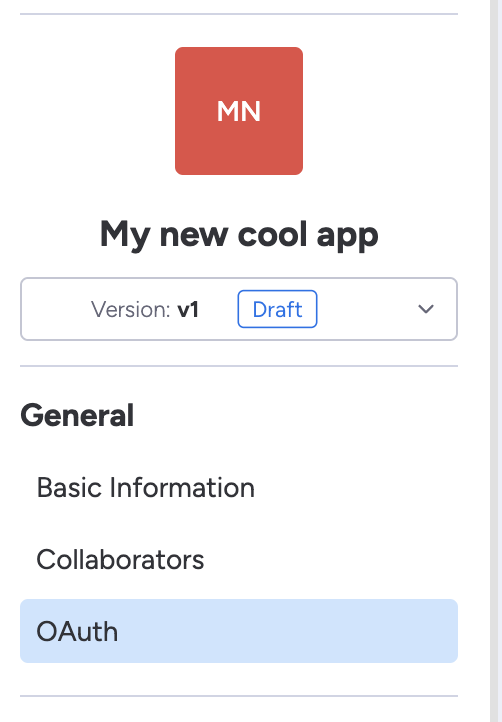The height and width of the screenshot is (722, 502).
Task: Open the Version v1 dropdown
Action: 239,309
